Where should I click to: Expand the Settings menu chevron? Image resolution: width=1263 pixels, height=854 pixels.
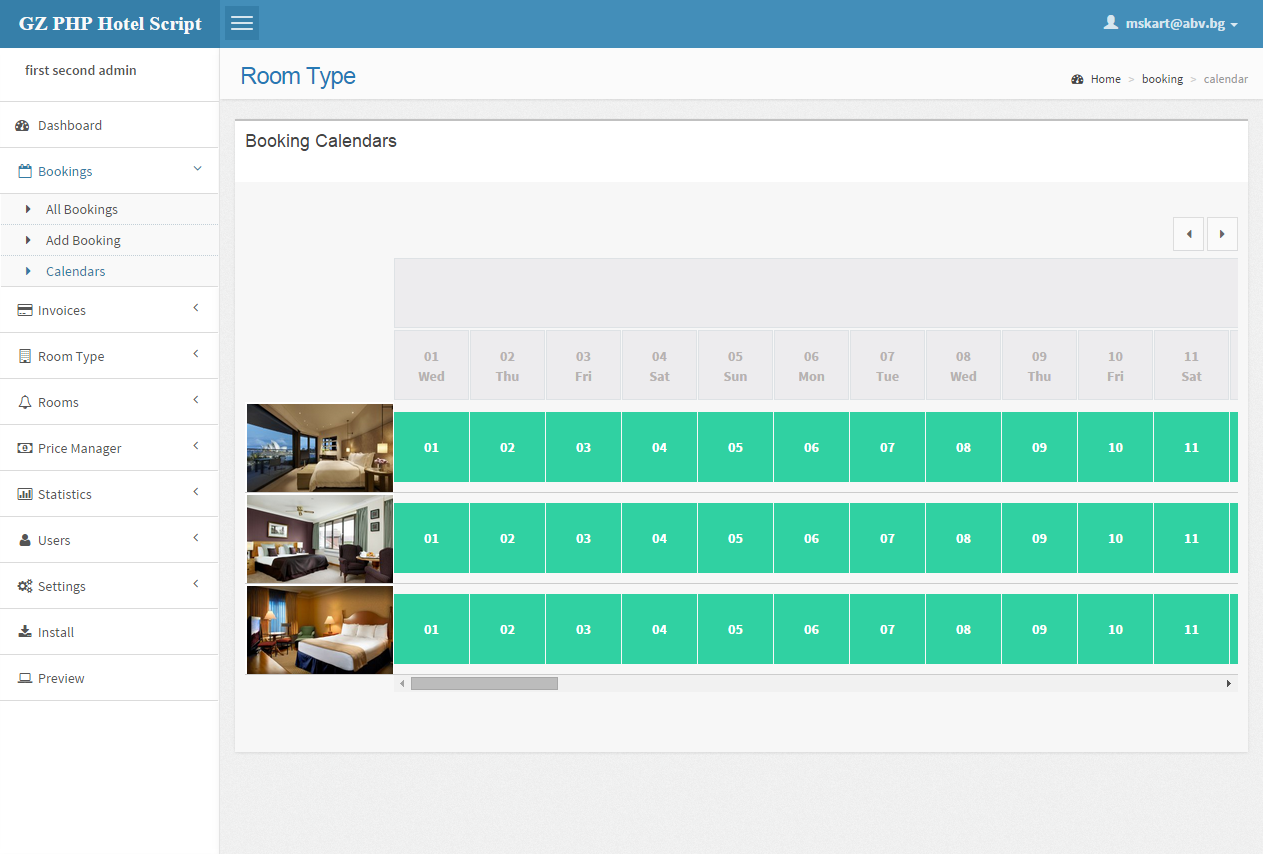click(196, 584)
